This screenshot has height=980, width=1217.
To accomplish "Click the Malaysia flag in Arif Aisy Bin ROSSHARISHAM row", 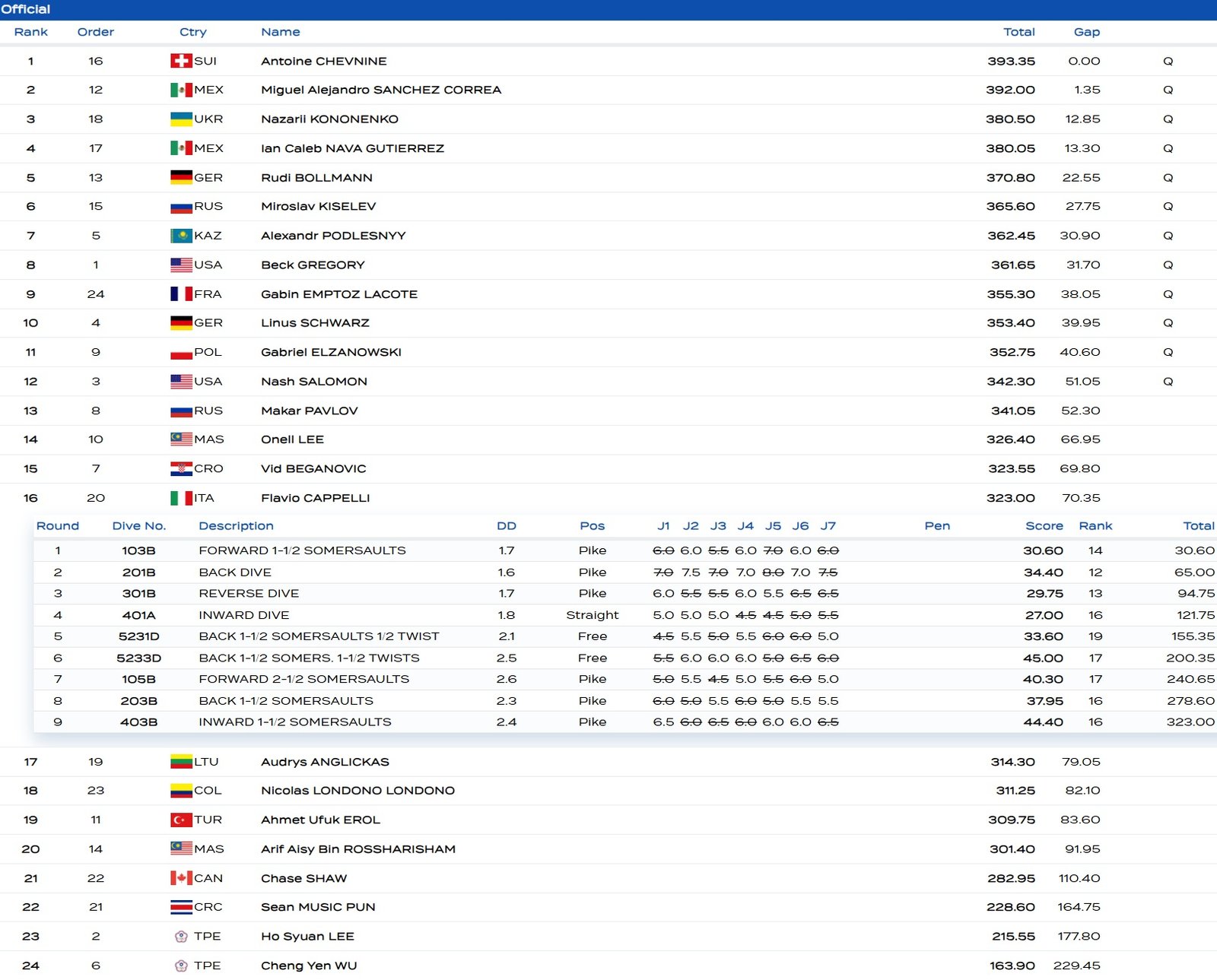I will point(181,848).
